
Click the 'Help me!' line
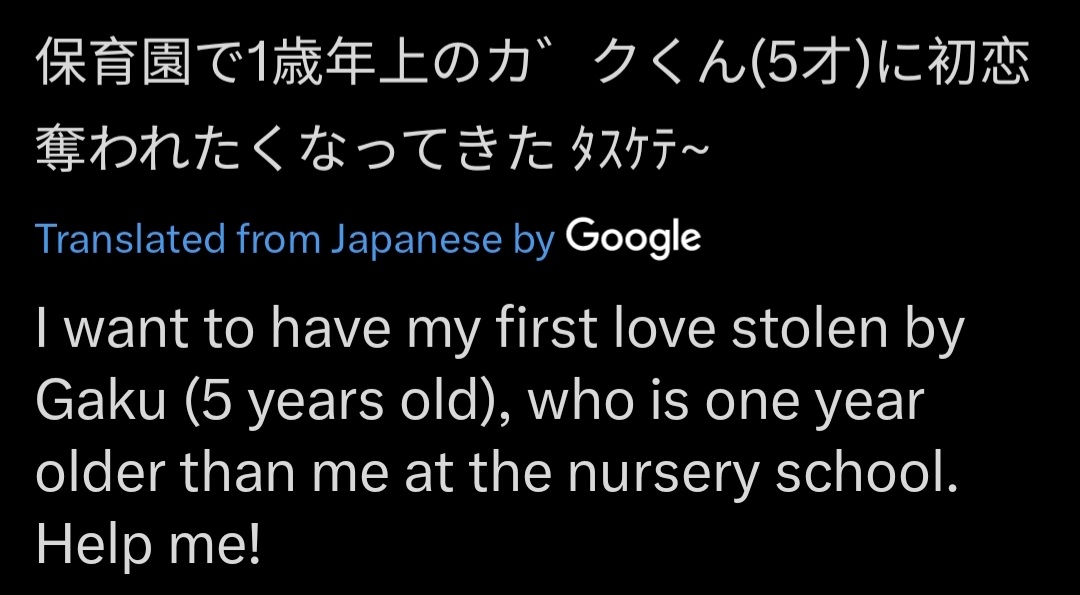pyautogui.click(x=149, y=543)
